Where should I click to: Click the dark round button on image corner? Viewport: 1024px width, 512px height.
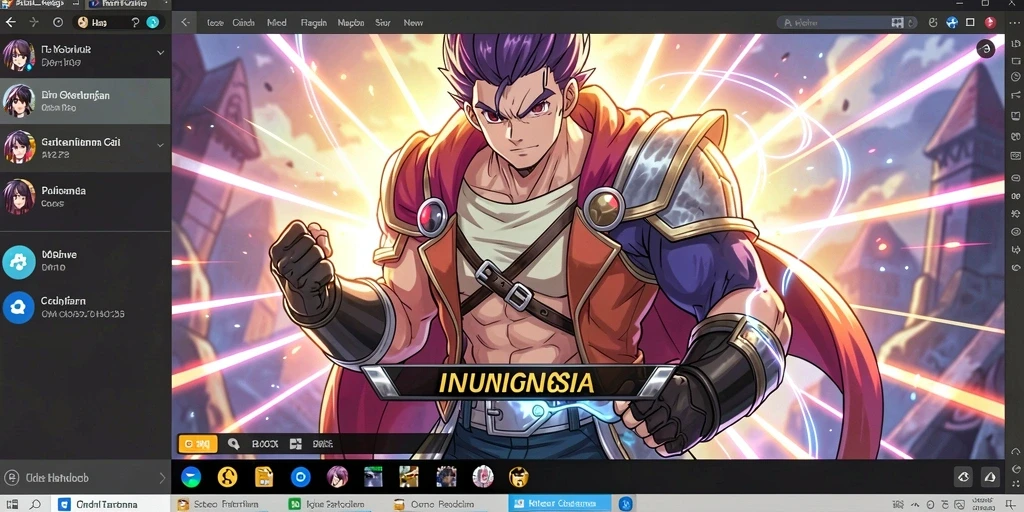tap(985, 48)
